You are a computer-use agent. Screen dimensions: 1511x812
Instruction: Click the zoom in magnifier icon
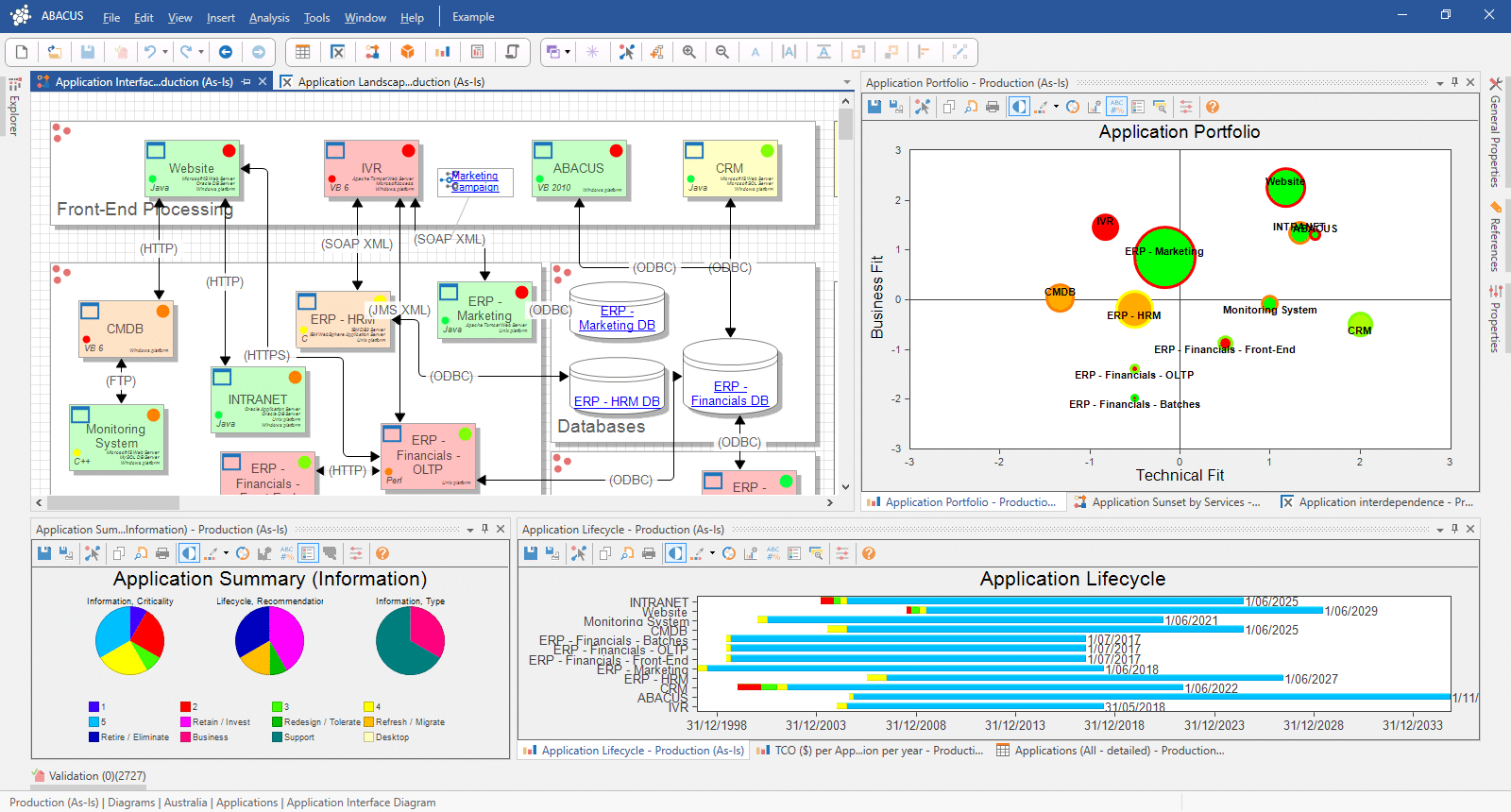coord(689,52)
